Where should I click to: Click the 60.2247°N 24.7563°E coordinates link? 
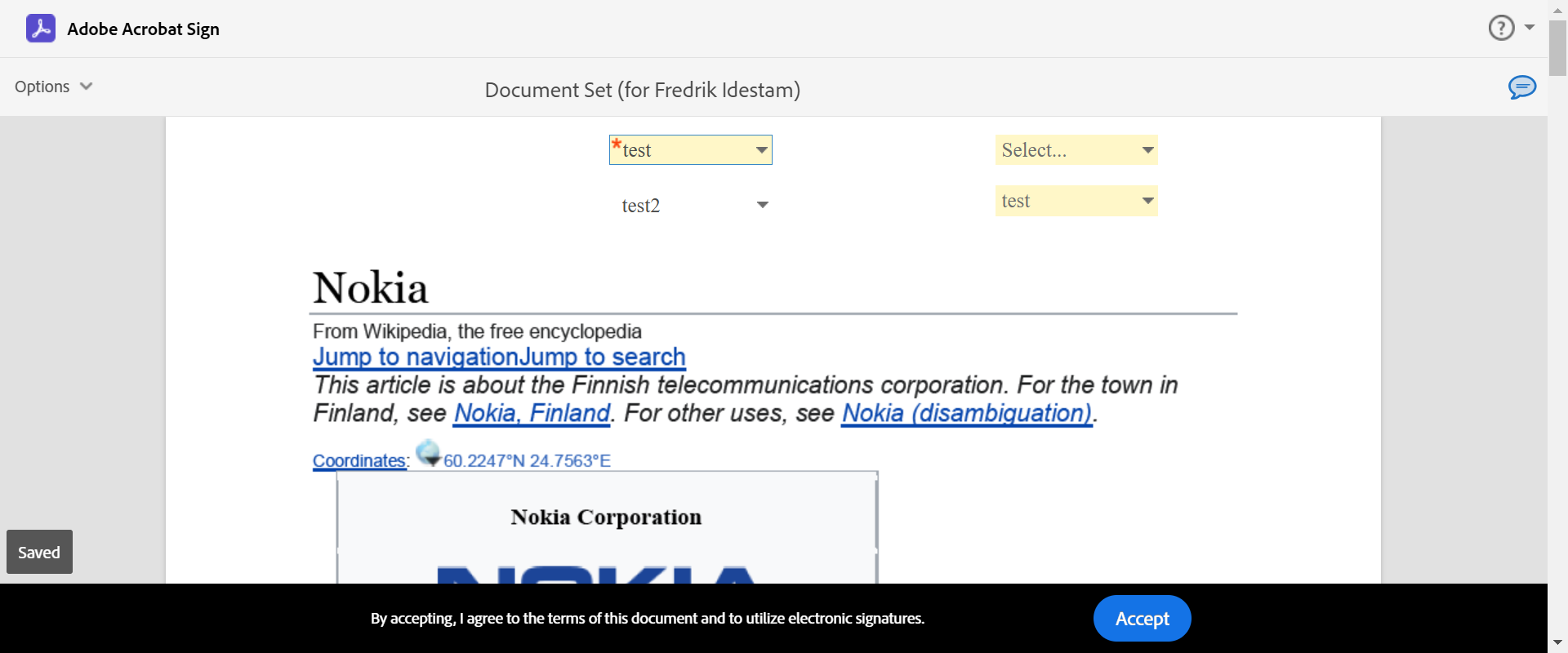[527, 461]
